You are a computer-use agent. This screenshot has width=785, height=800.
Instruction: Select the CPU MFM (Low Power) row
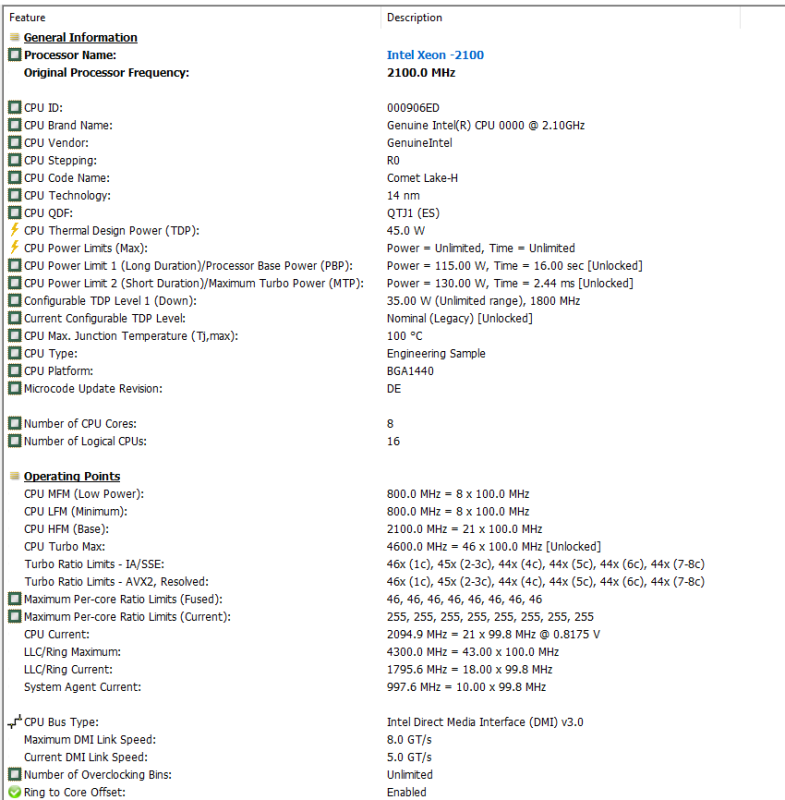point(393,494)
